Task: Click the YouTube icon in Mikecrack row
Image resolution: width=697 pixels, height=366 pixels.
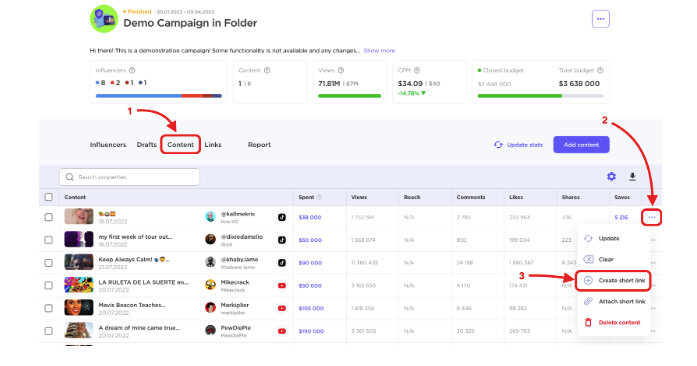Action: coord(282,286)
